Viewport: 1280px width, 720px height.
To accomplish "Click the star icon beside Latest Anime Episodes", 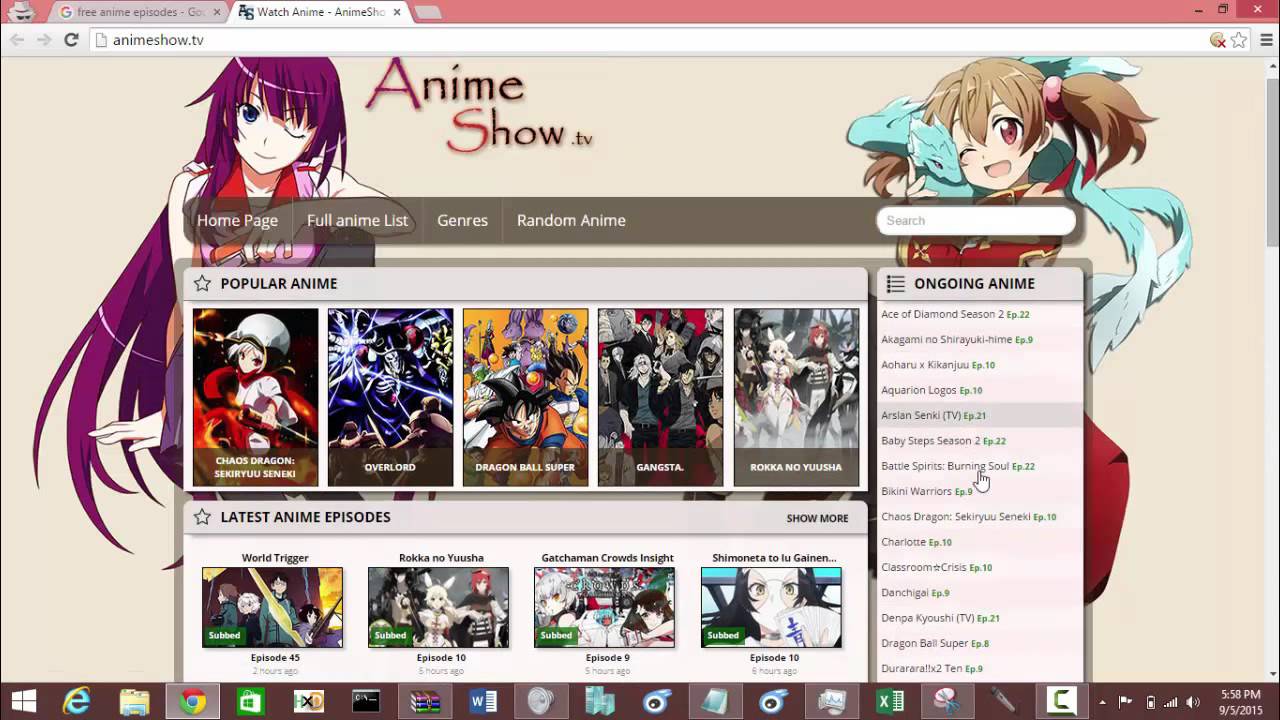I will (202, 517).
